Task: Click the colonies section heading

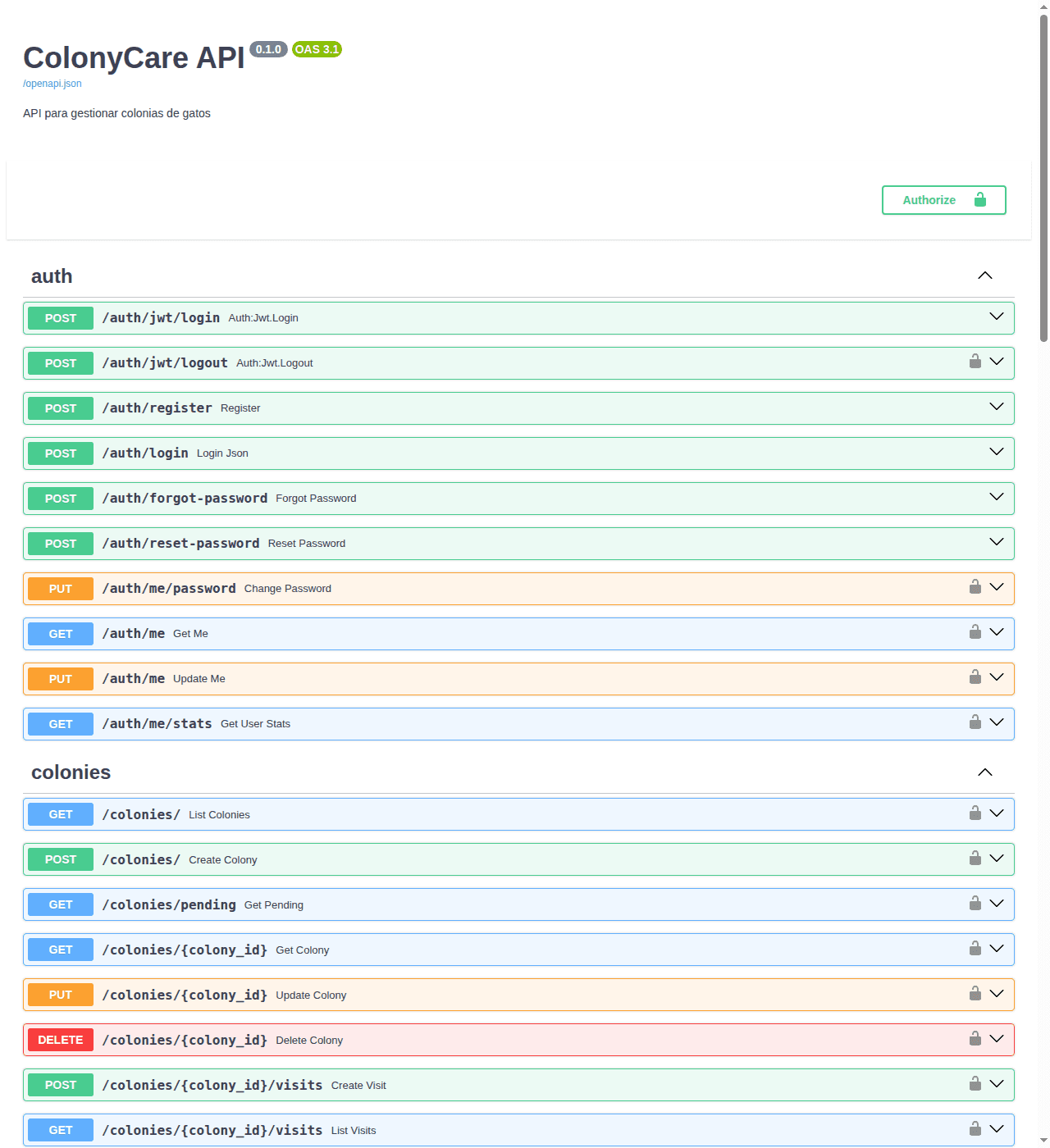Action: coord(71,772)
